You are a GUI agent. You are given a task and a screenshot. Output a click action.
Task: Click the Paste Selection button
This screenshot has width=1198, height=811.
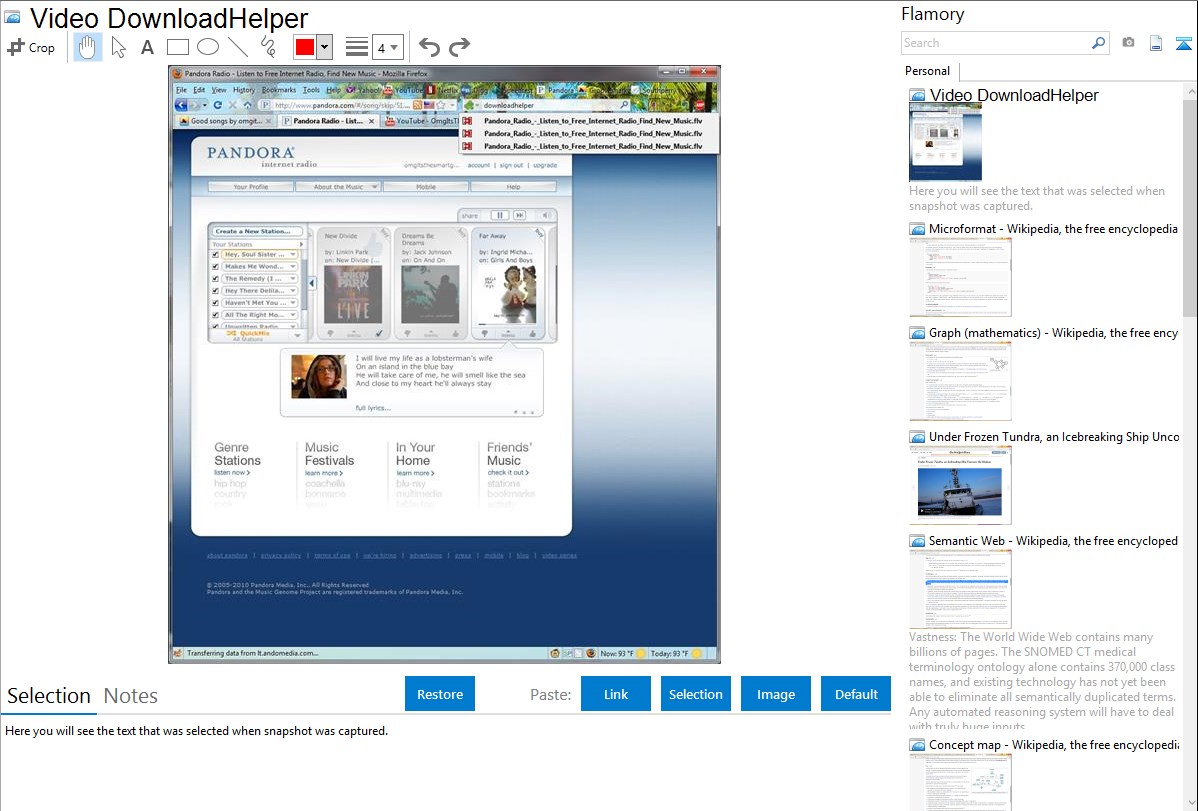click(695, 694)
